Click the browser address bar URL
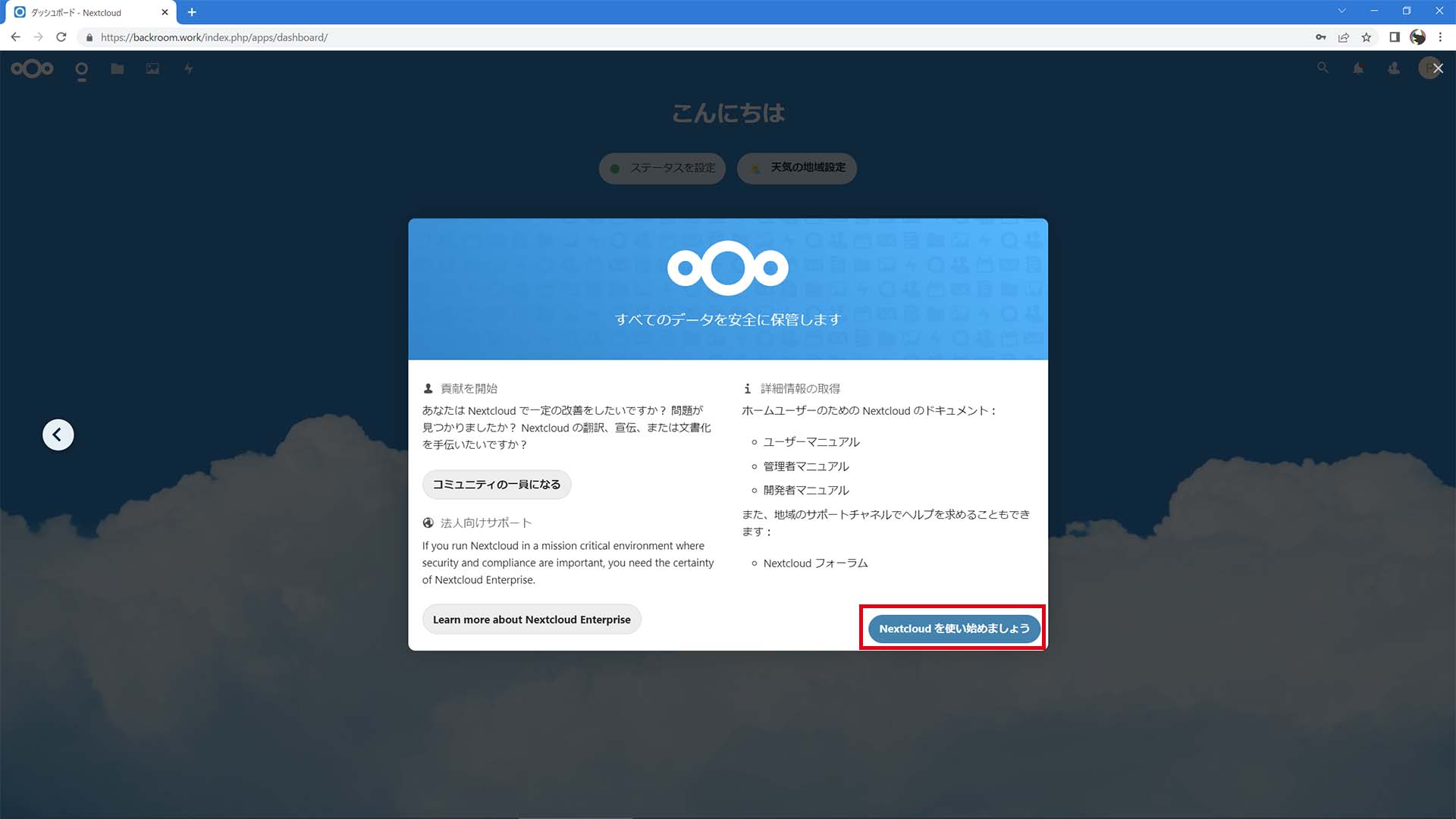This screenshot has height=819, width=1456. tap(214, 37)
